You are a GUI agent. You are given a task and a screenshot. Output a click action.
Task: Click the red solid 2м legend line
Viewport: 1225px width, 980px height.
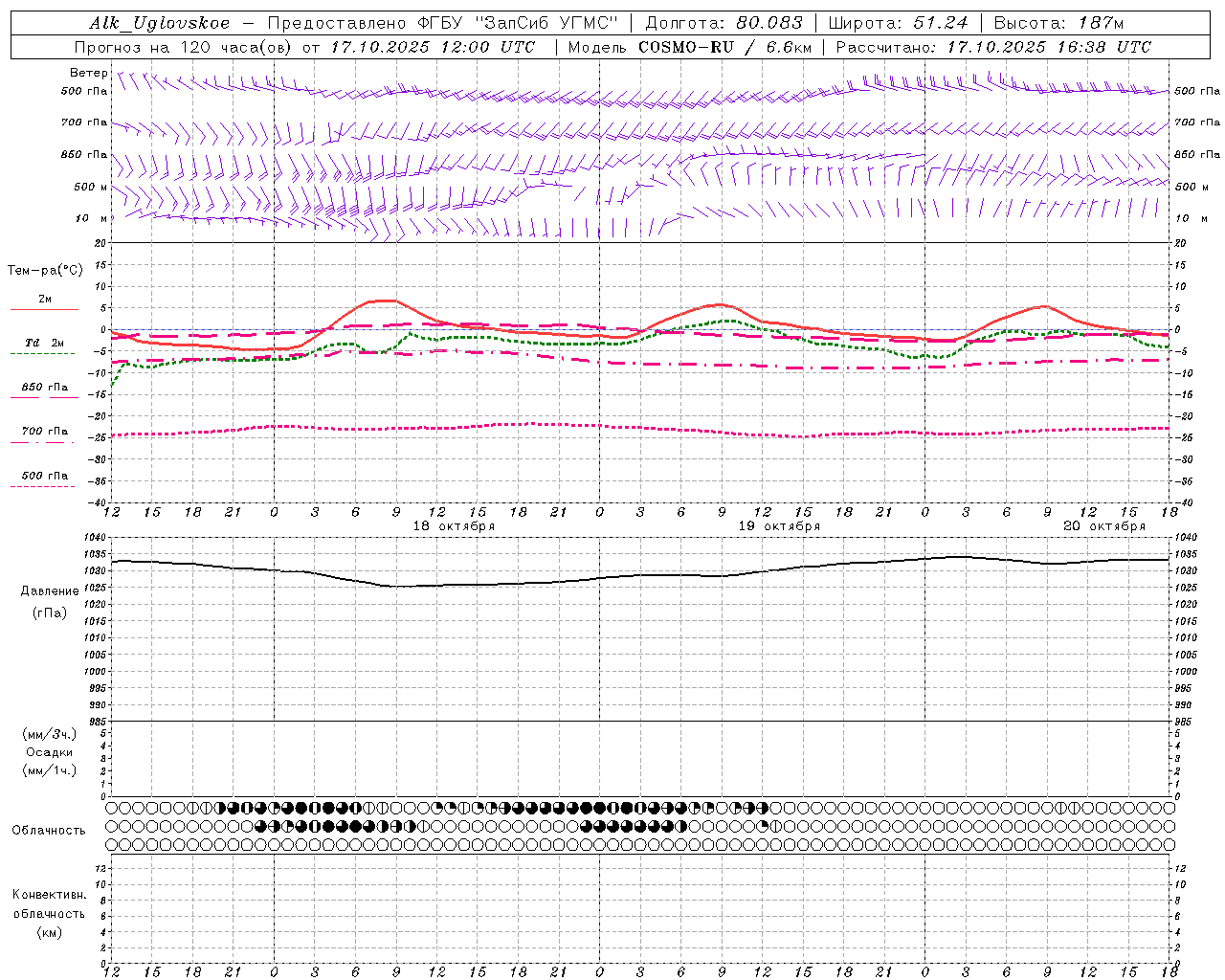point(44,309)
